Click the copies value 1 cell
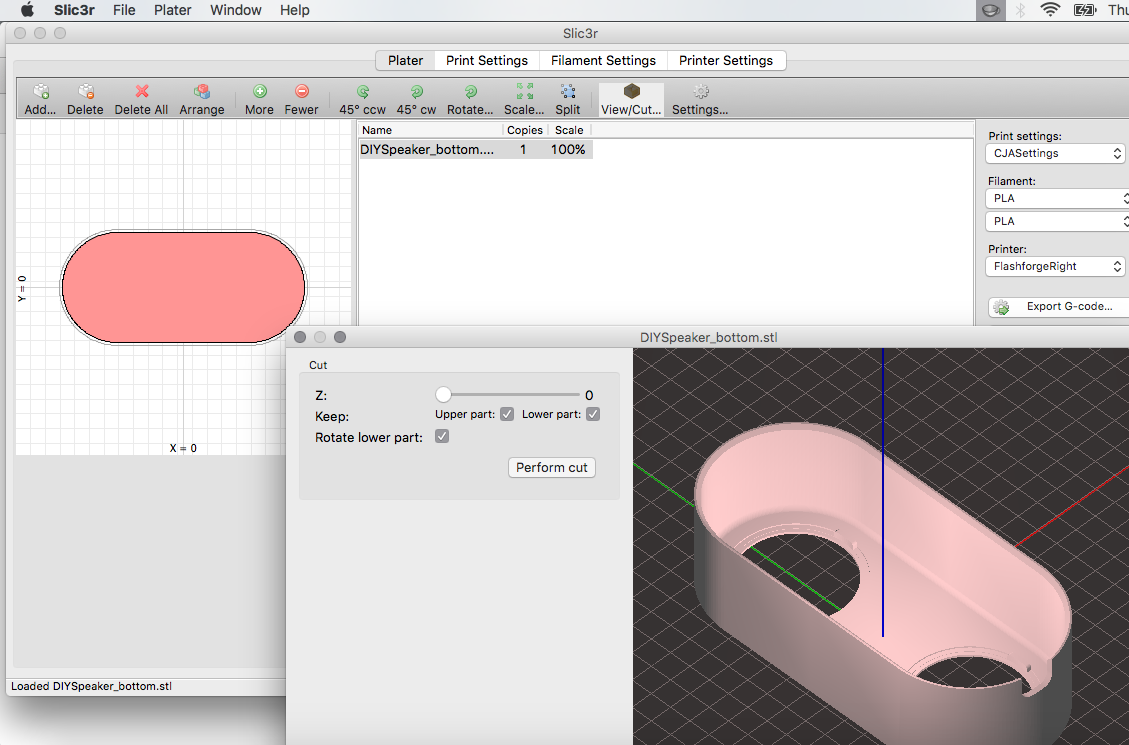Image resolution: width=1129 pixels, height=745 pixels. tap(523, 150)
